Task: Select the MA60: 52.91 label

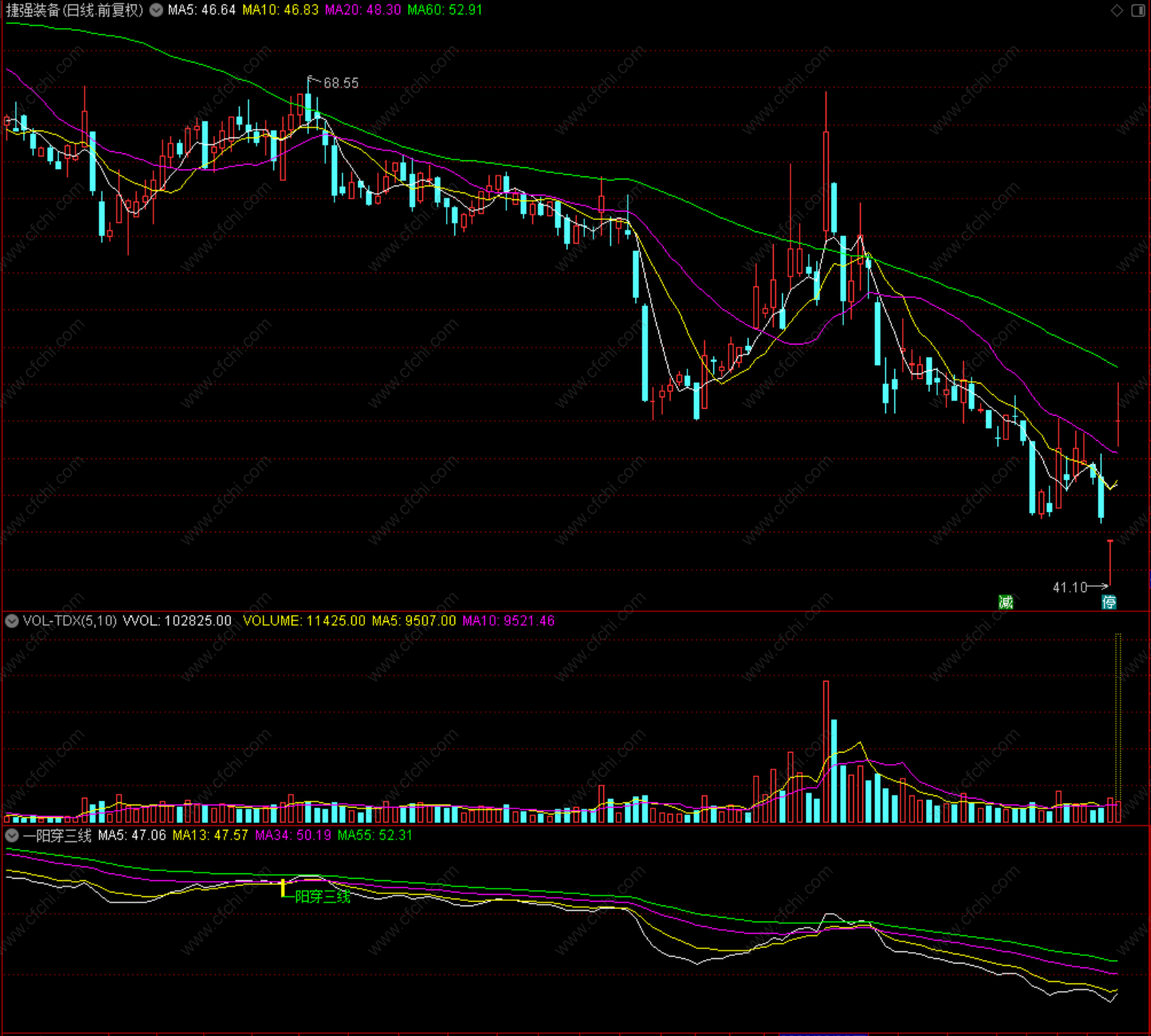Action: coord(445,10)
